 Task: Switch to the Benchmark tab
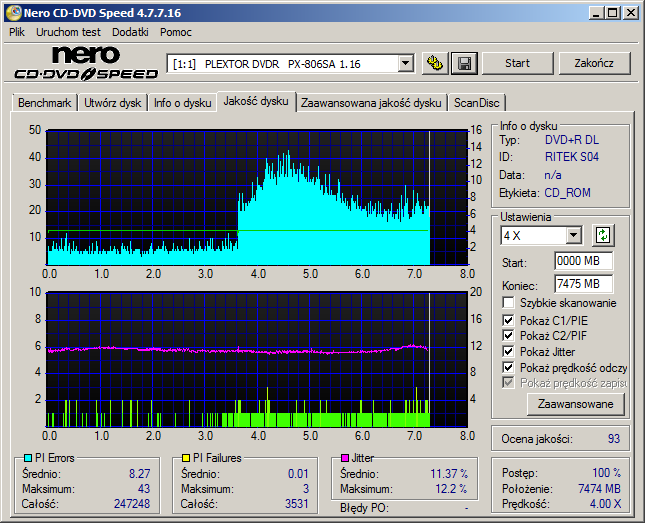(44, 103)
